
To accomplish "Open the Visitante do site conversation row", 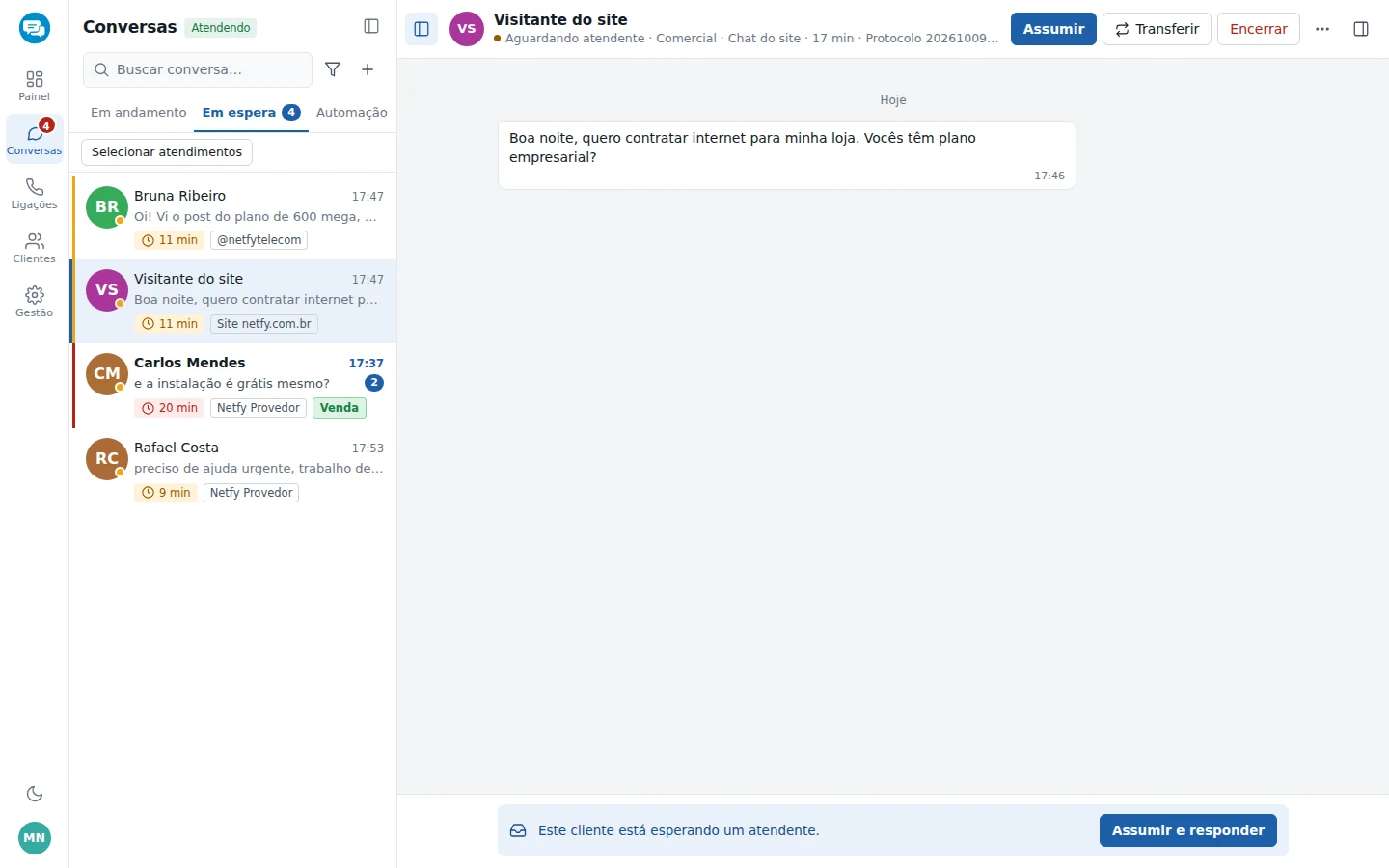I will click(234, 301).
